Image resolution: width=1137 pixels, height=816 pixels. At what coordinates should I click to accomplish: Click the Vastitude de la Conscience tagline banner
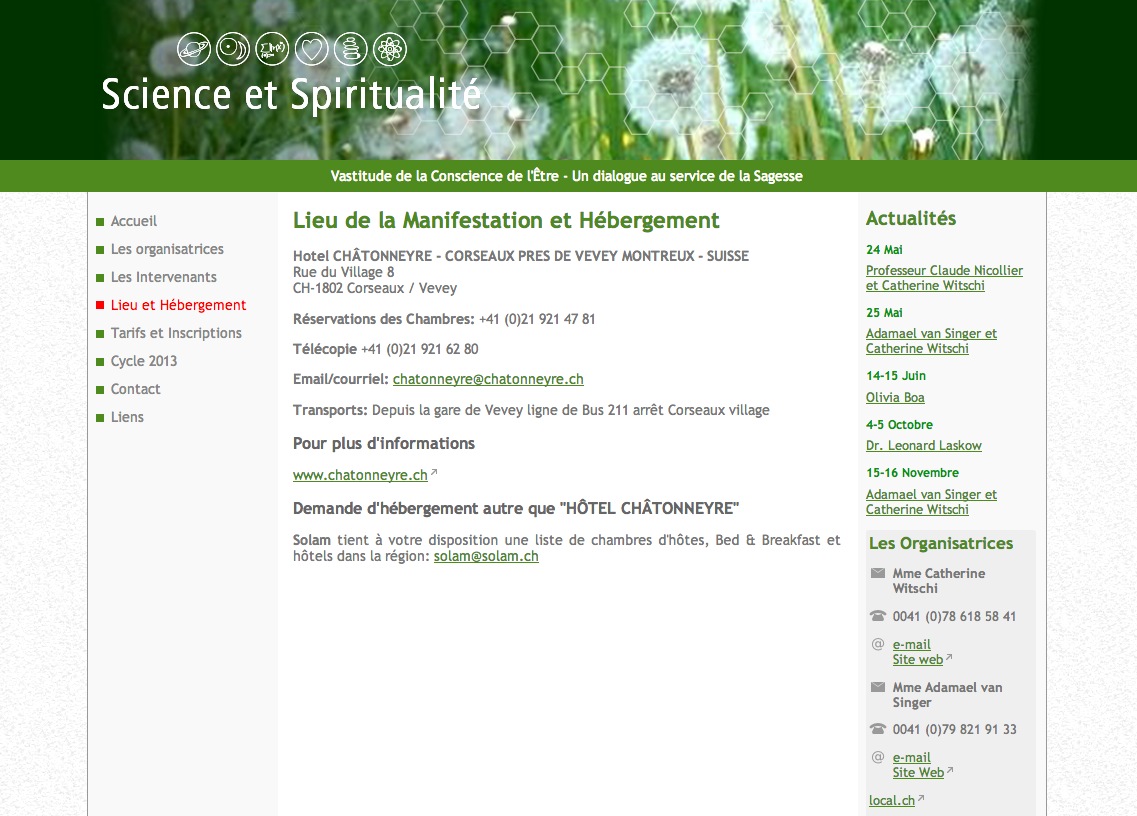(566, 176)
